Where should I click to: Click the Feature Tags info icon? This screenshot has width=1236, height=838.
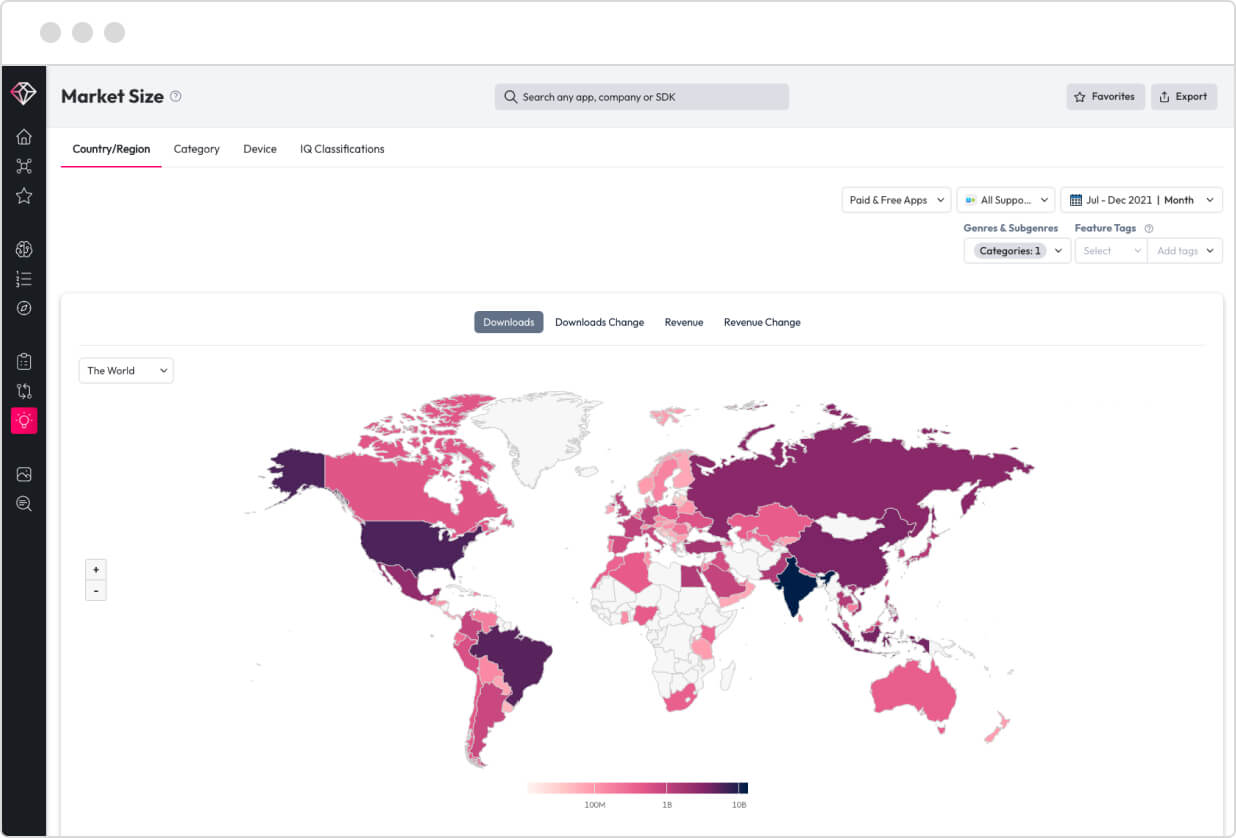pyautogui.click(x=1149, y=229)
